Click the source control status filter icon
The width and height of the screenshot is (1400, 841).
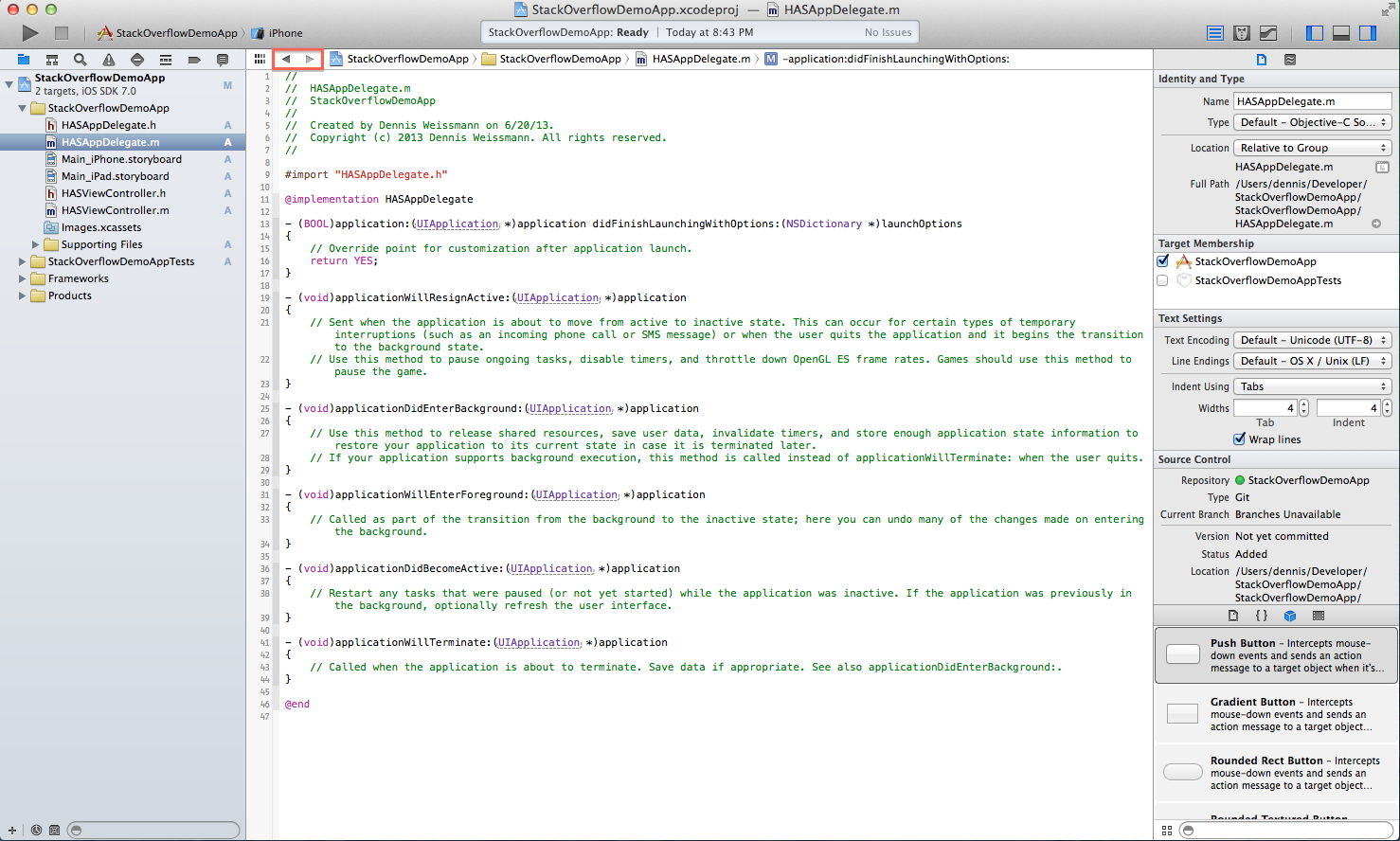pos(54,831)
